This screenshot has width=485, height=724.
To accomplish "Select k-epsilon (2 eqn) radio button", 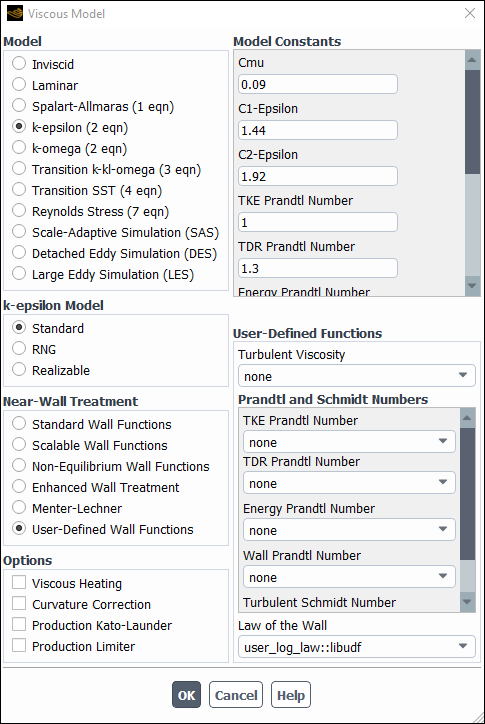I will click(x=19, y=127).
